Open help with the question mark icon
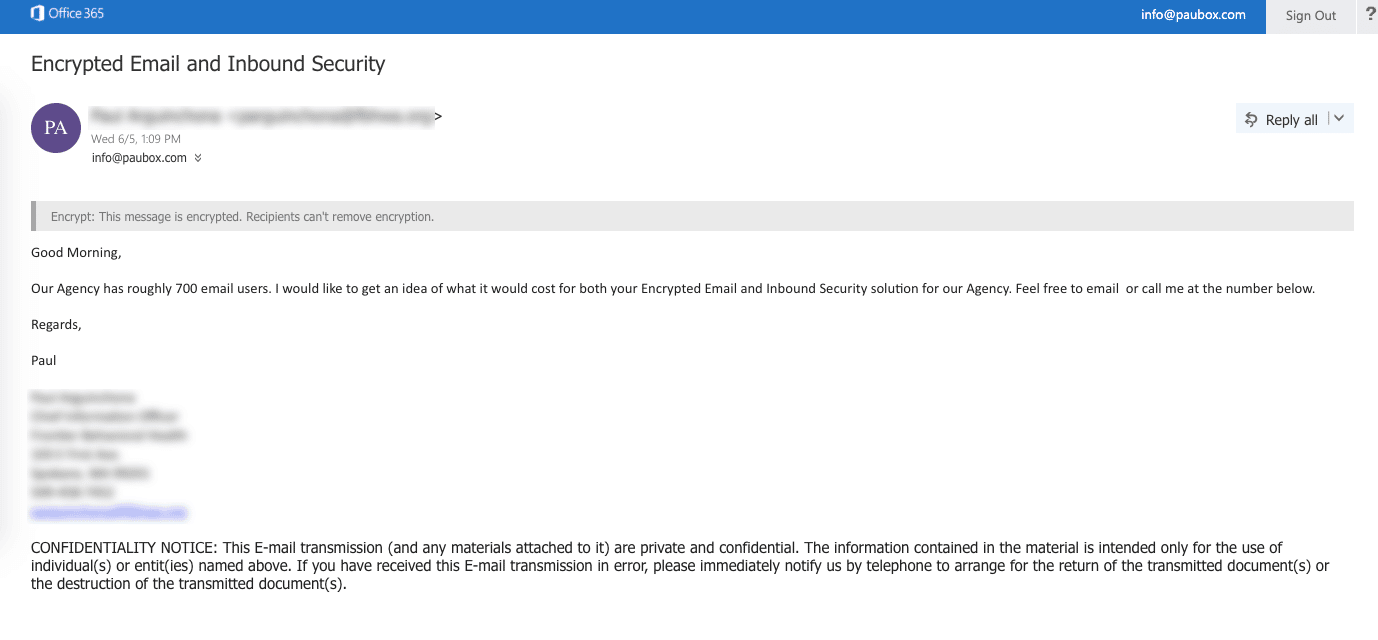 click(x=1370, y=15)
